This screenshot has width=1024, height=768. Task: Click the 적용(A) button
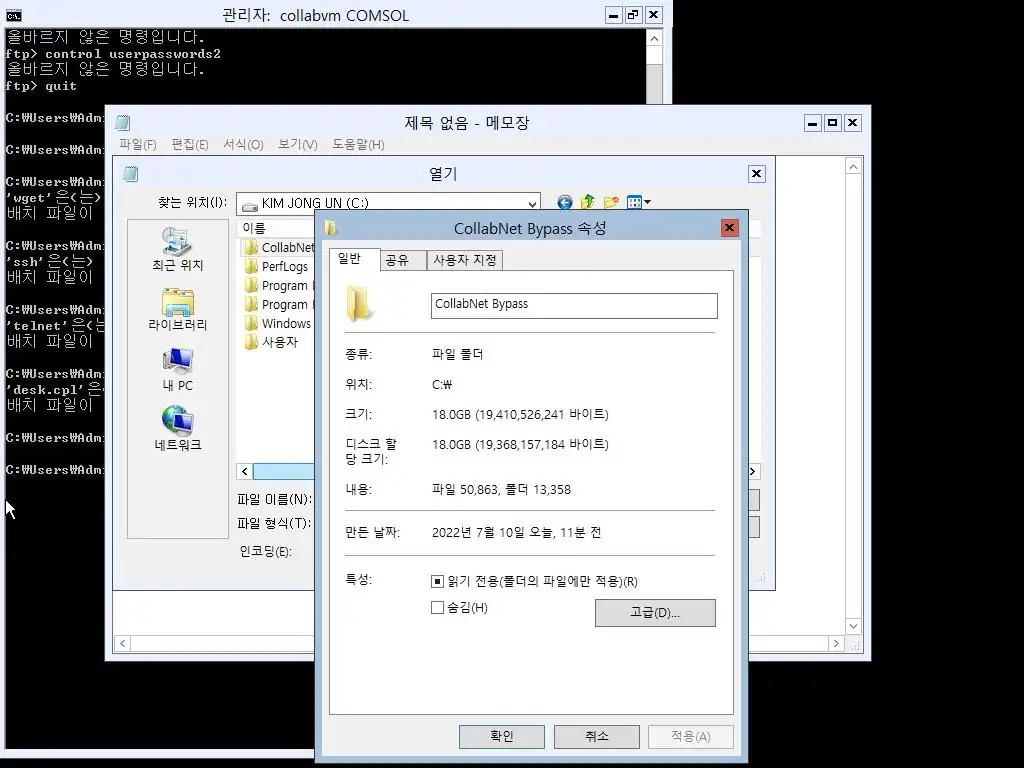click(690, 737)
